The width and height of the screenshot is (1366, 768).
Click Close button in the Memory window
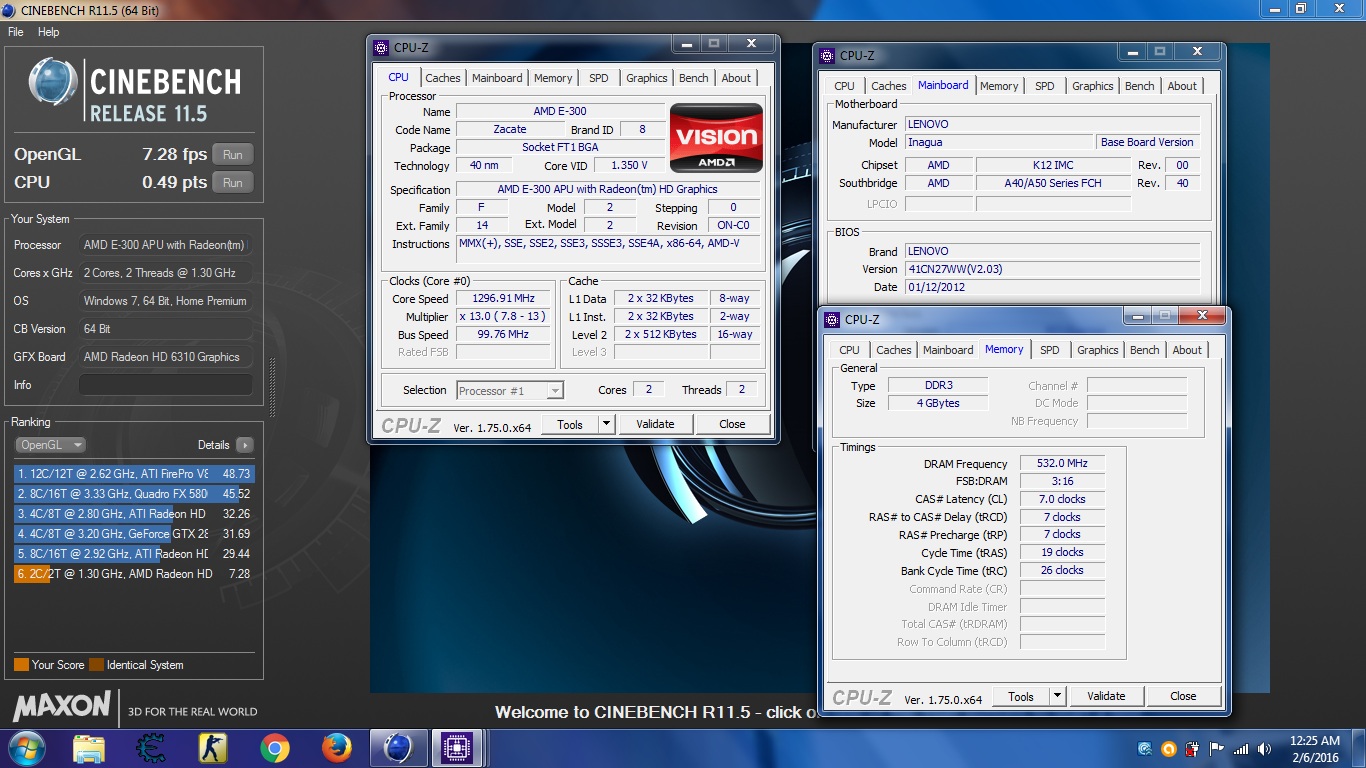(1183, 696)
